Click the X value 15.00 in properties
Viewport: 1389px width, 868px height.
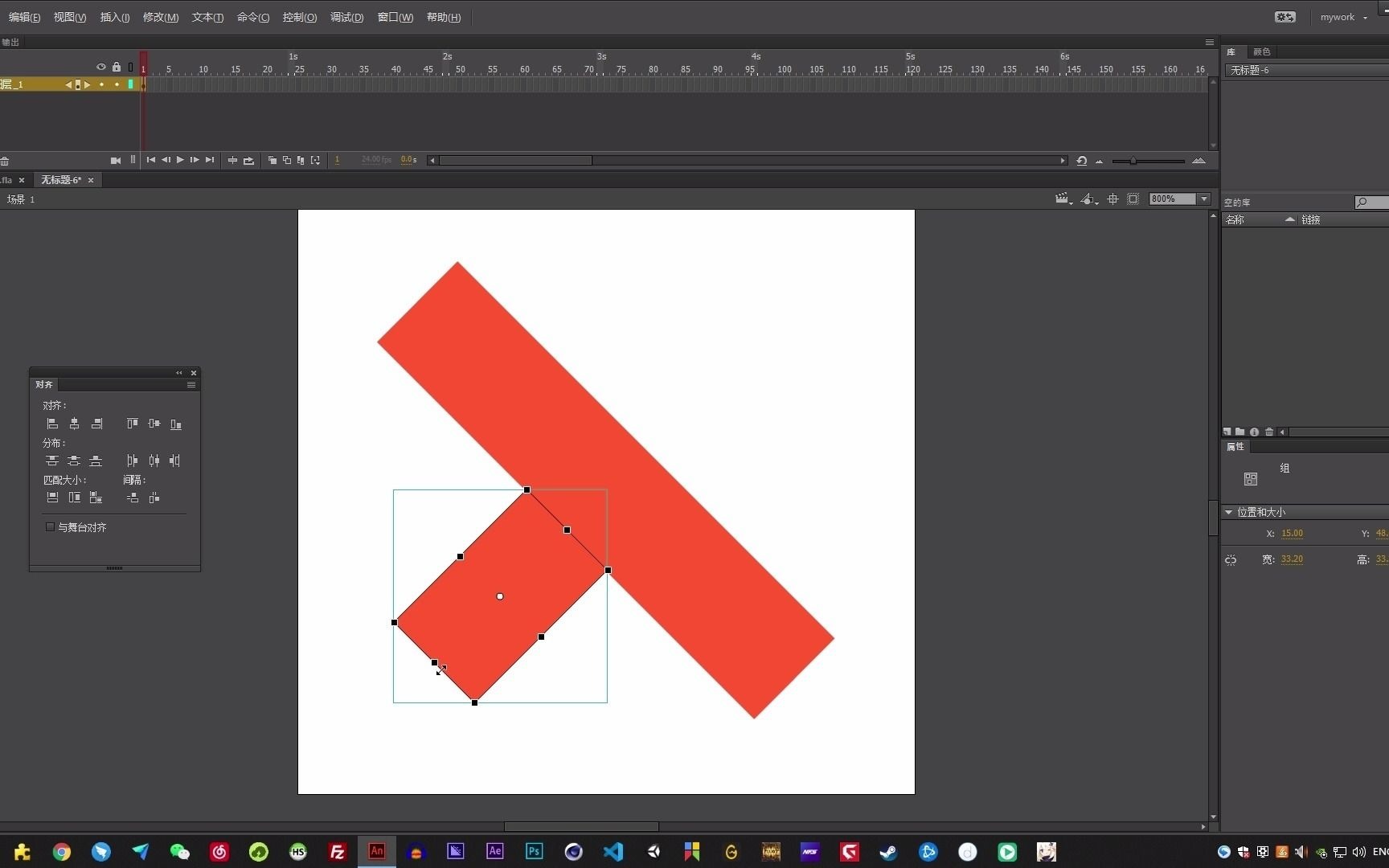(1292, 533)
